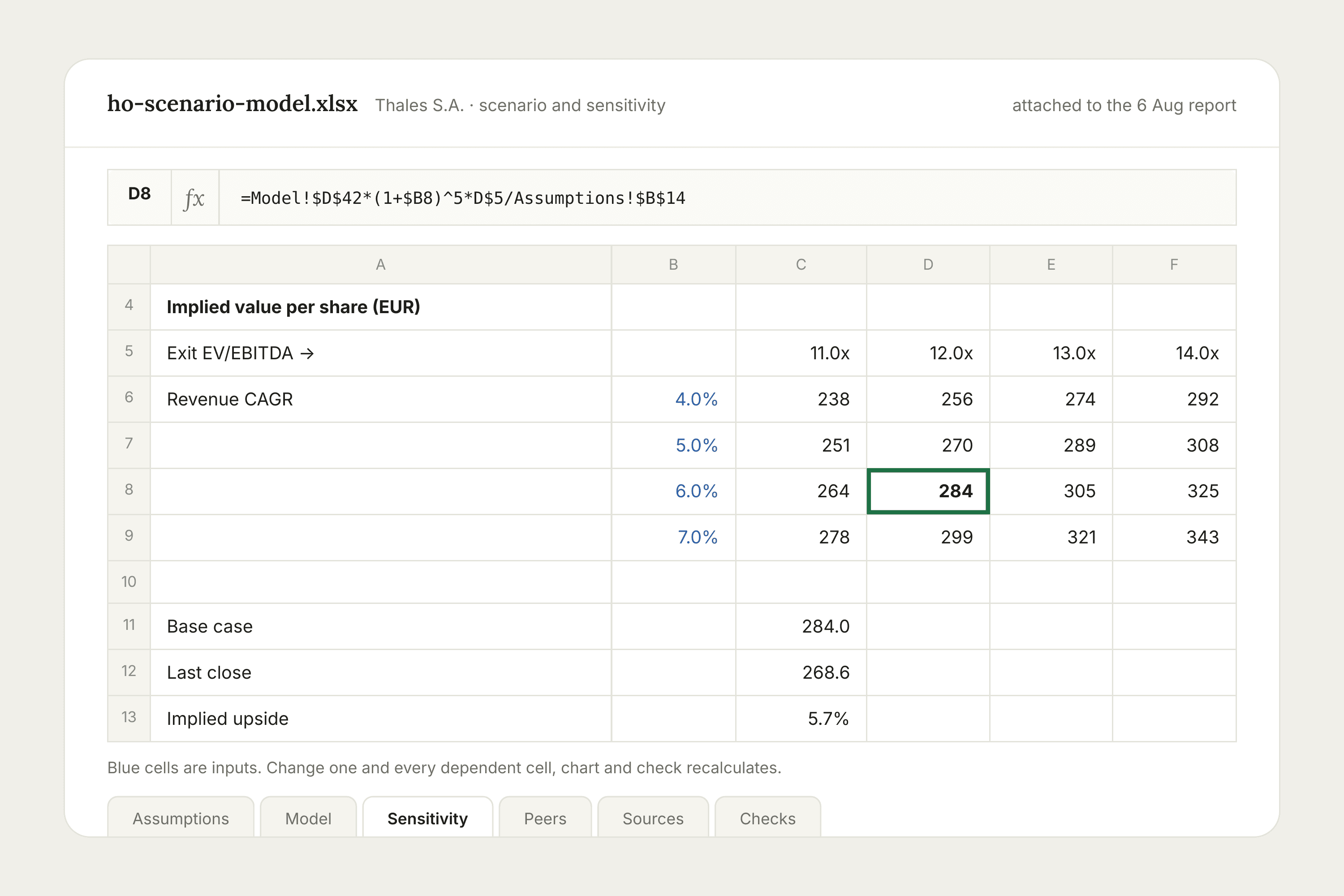Click the cell showing 343
The image size is (1344, 896).
click(x=1174, y=537)
